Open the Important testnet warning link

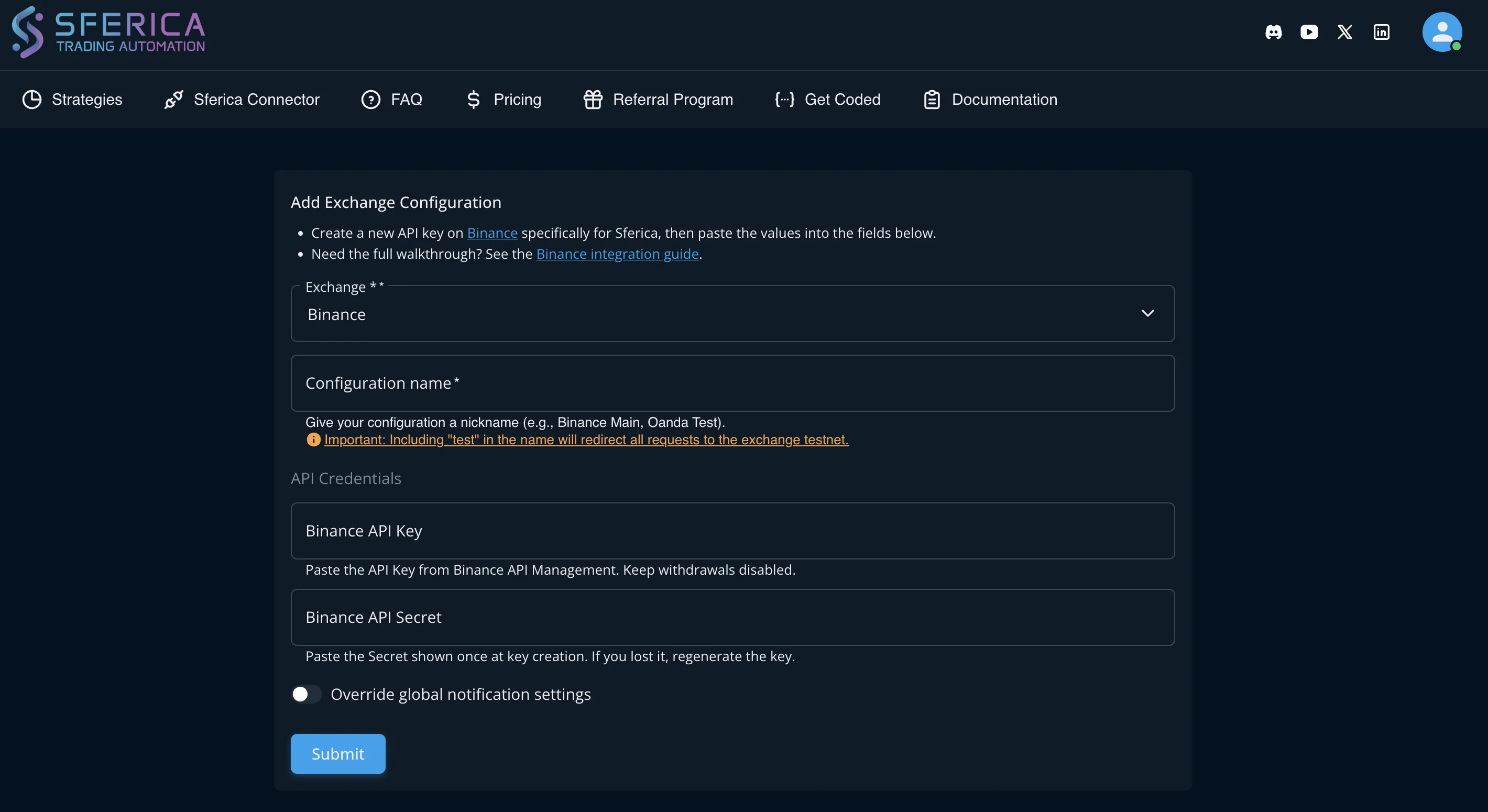(586, 440)
